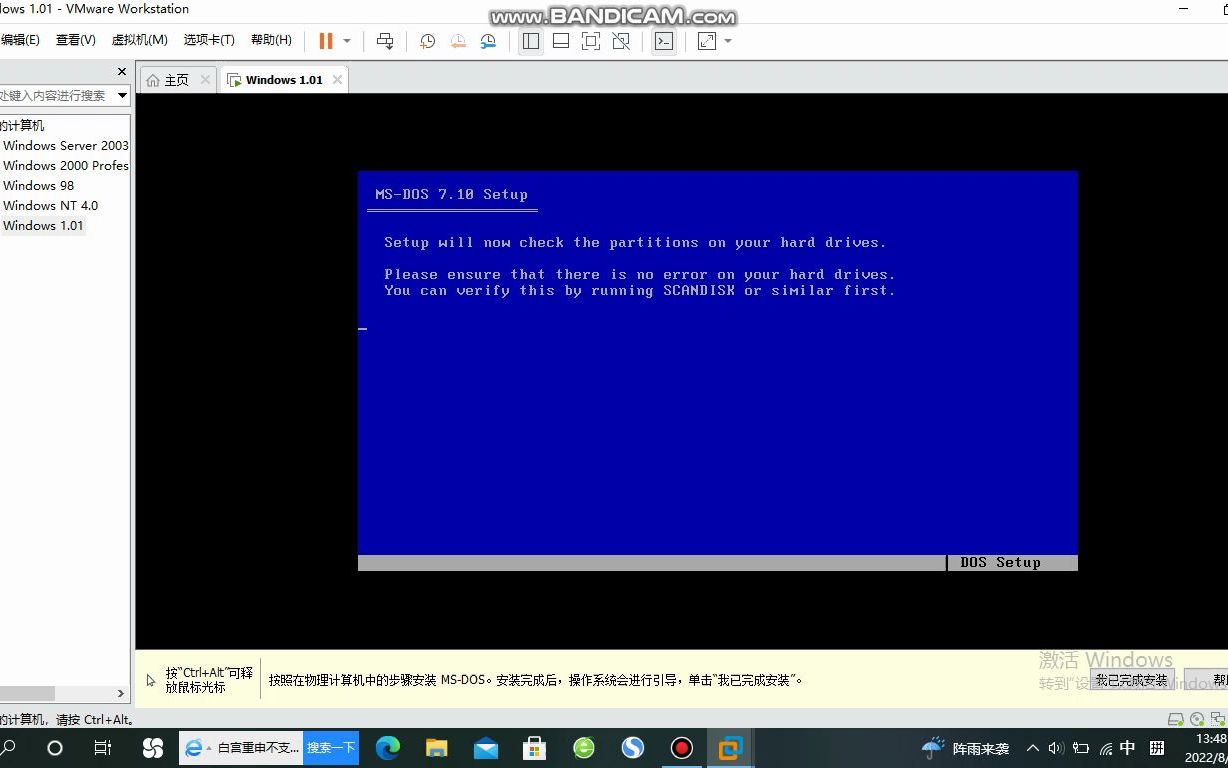1228x768 pixels.
Task: Send Ctrl+Alt+Del to the virtual machine
Action: (385, 41)
